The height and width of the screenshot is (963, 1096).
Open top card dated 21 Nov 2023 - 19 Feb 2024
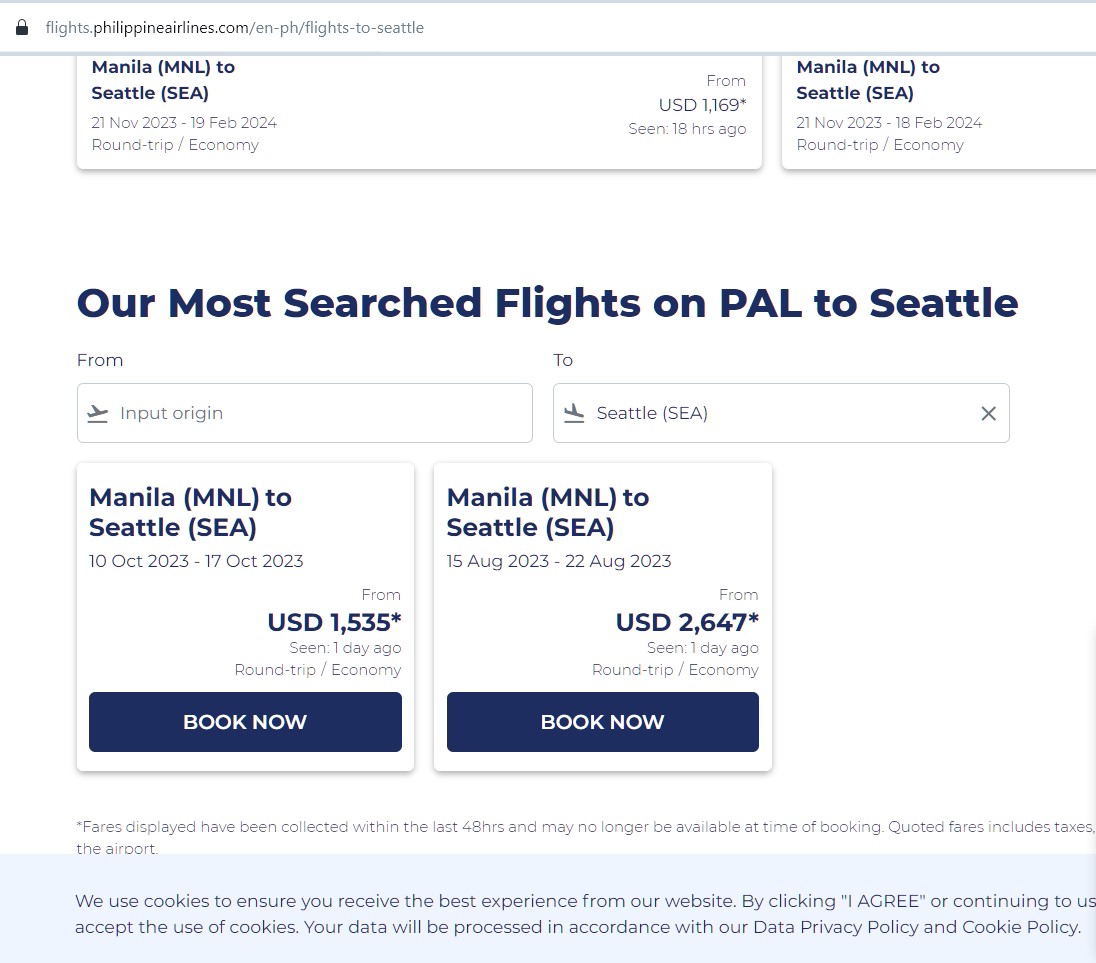pos(184,123)
